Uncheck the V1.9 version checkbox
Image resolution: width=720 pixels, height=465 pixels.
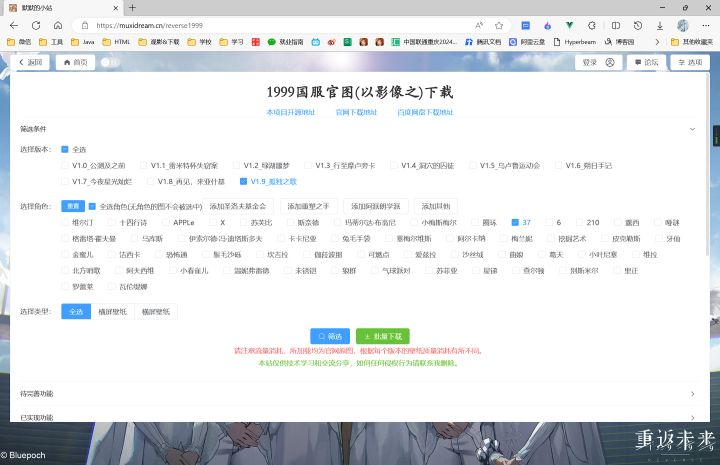[243, 181]
